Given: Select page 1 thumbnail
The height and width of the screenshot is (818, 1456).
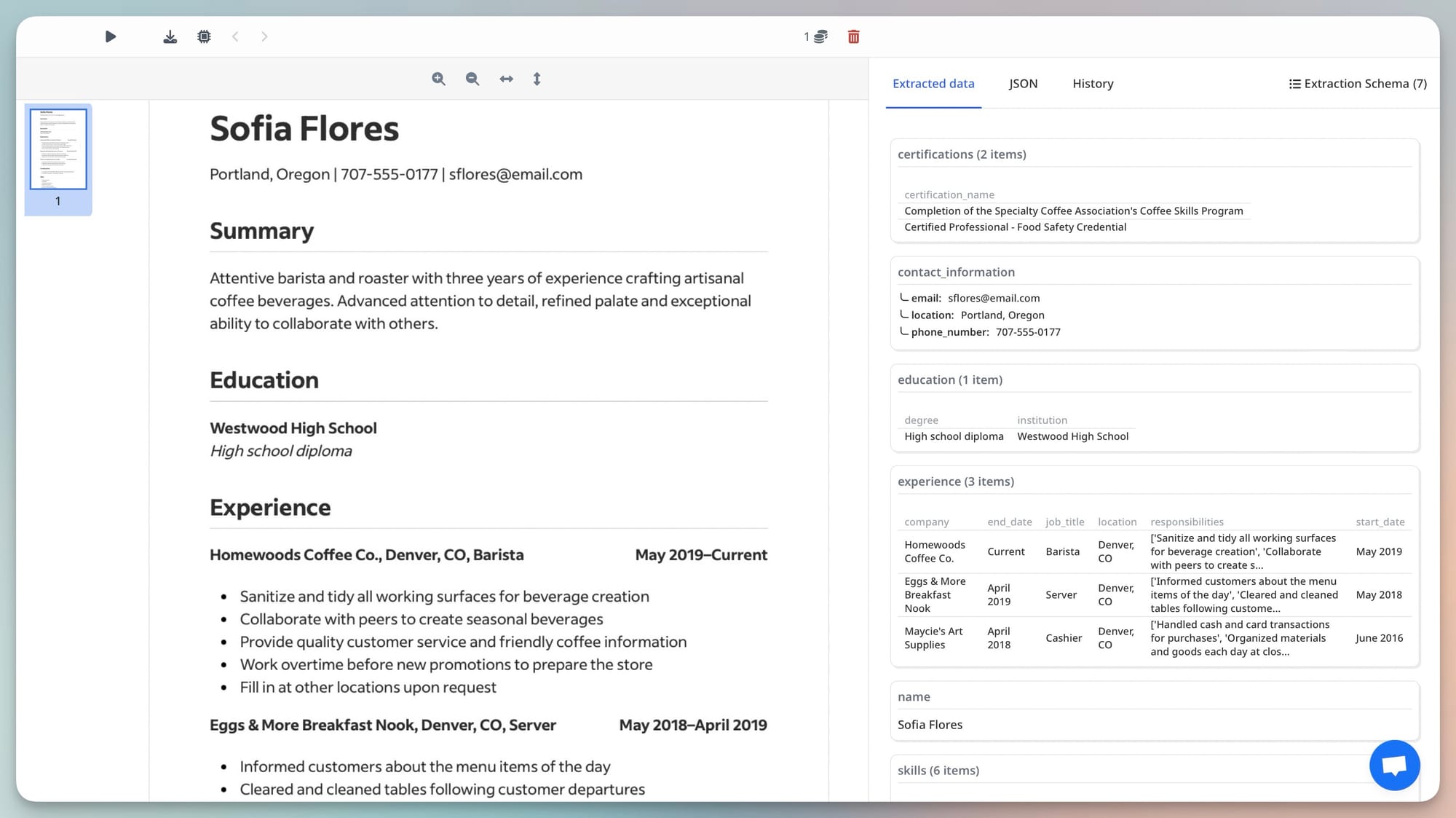Looking at the screenshot, I should pos(58,149).
